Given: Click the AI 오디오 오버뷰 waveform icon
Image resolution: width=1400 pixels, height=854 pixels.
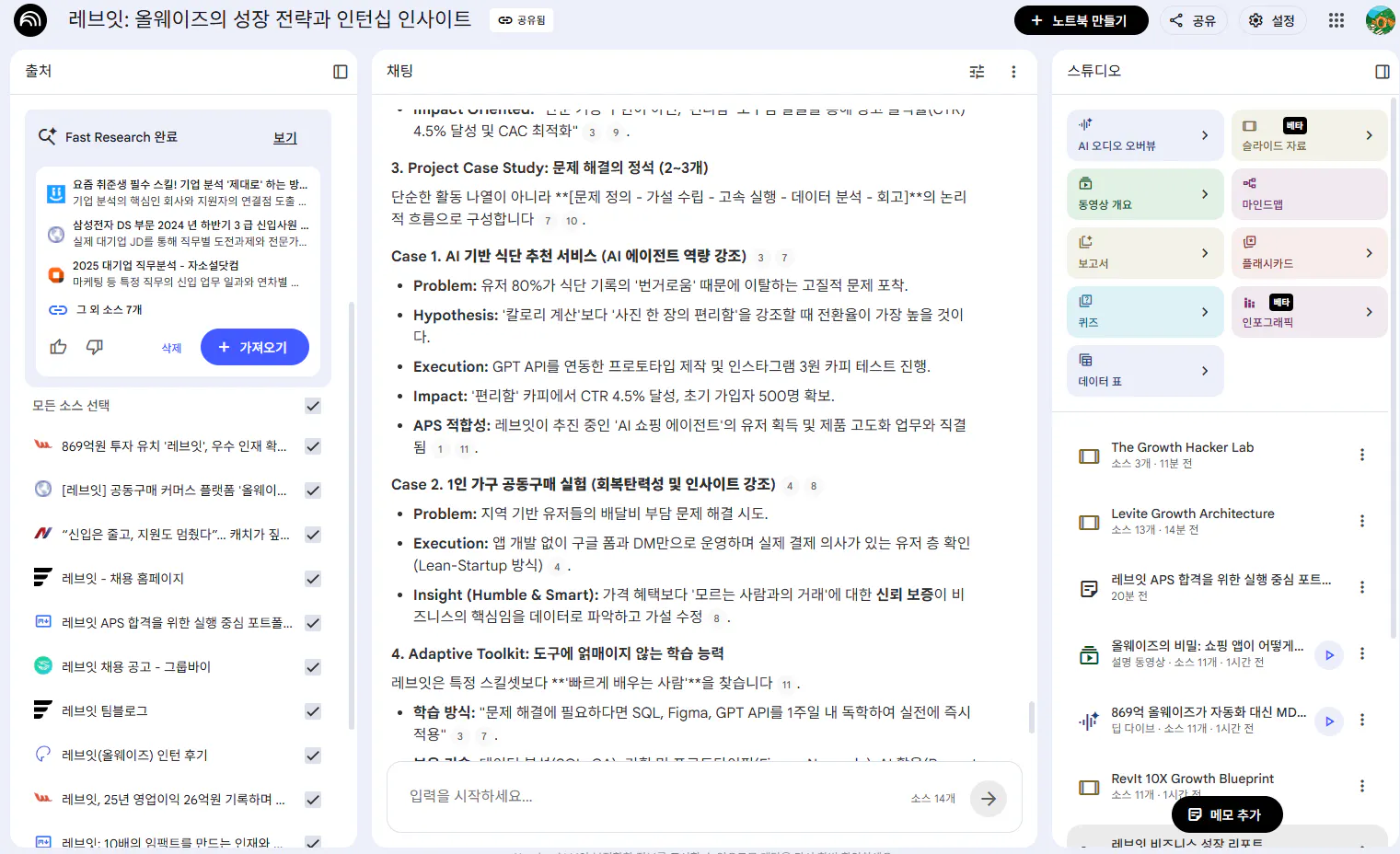Looking at the screenshot, I should [1085, 124].
